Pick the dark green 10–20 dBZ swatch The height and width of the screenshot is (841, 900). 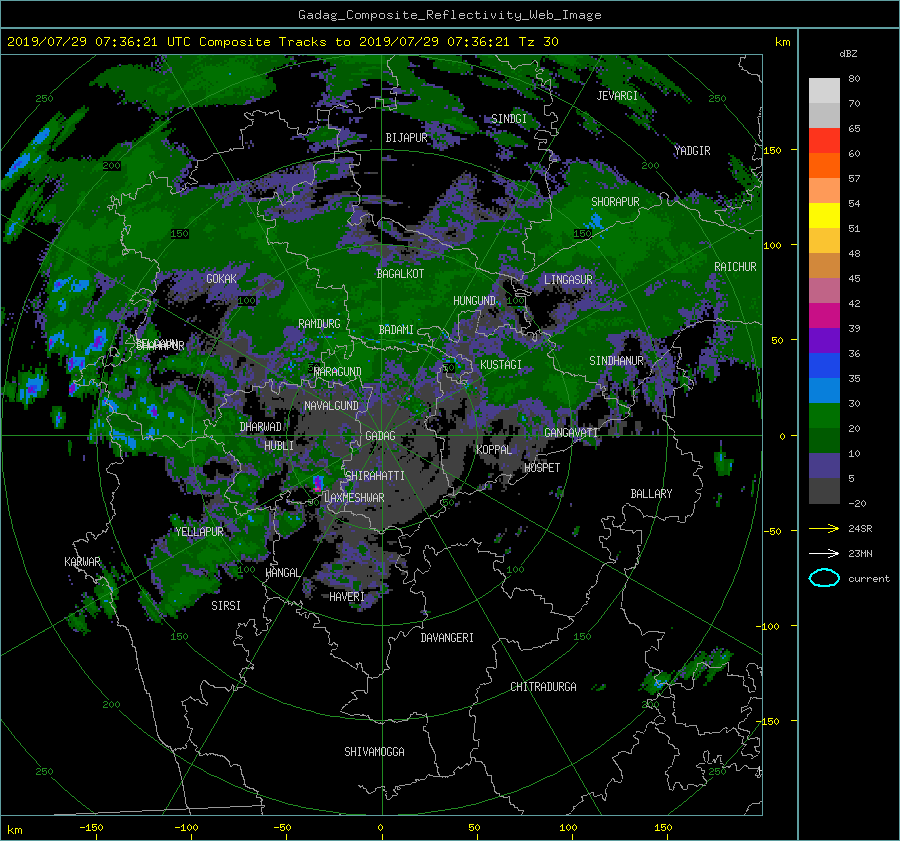[824, 441]
